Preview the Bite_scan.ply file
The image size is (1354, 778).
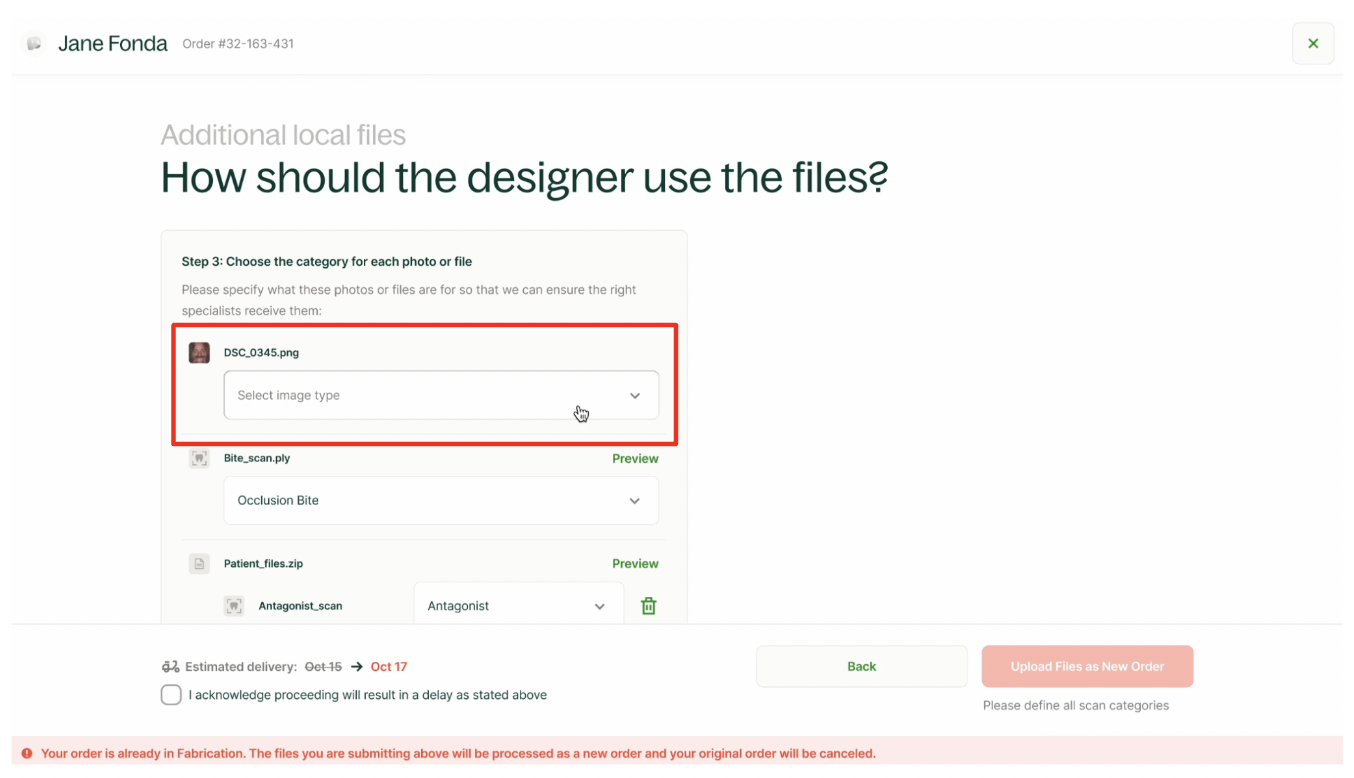[x=634, y=459]
